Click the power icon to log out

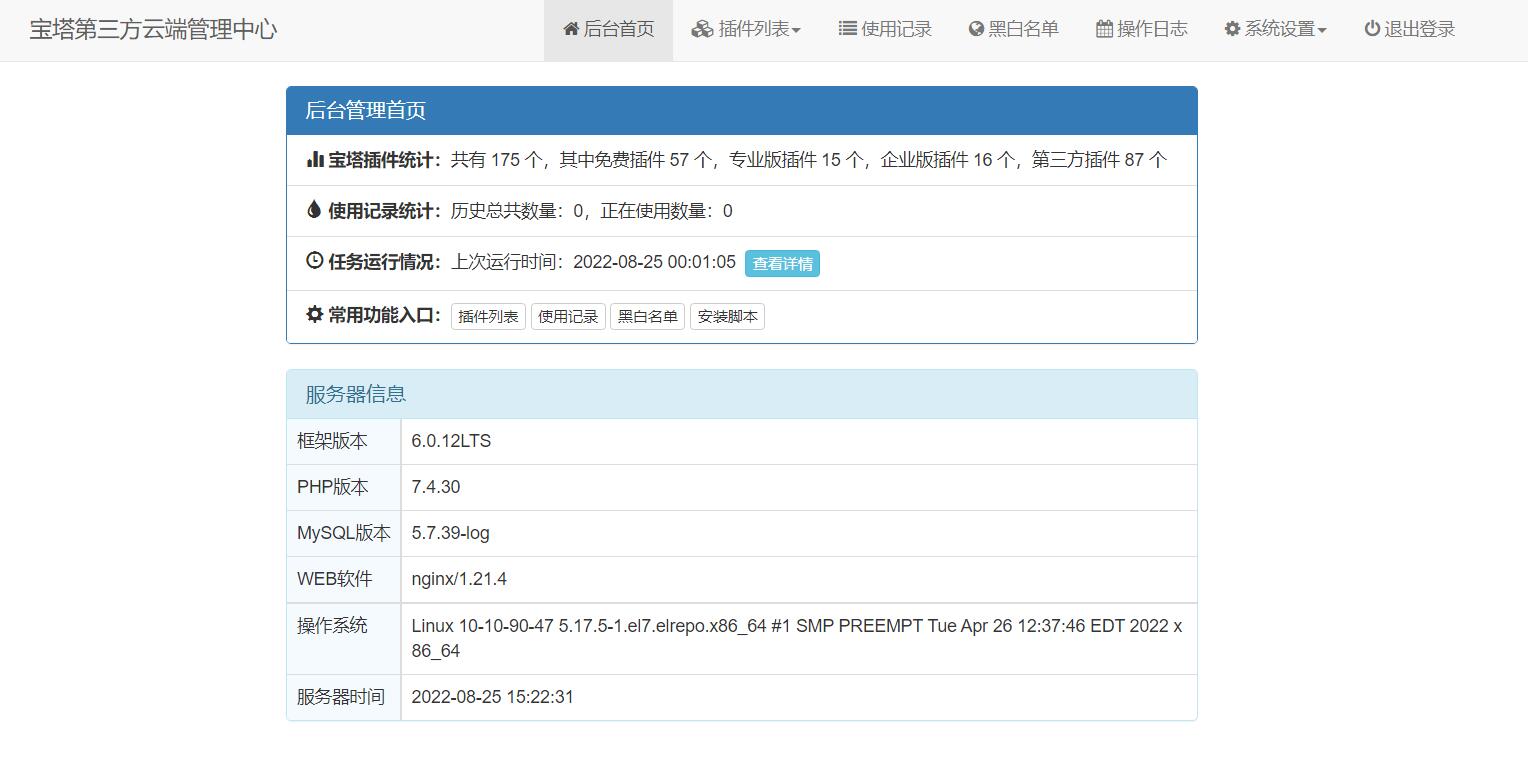1372,29
